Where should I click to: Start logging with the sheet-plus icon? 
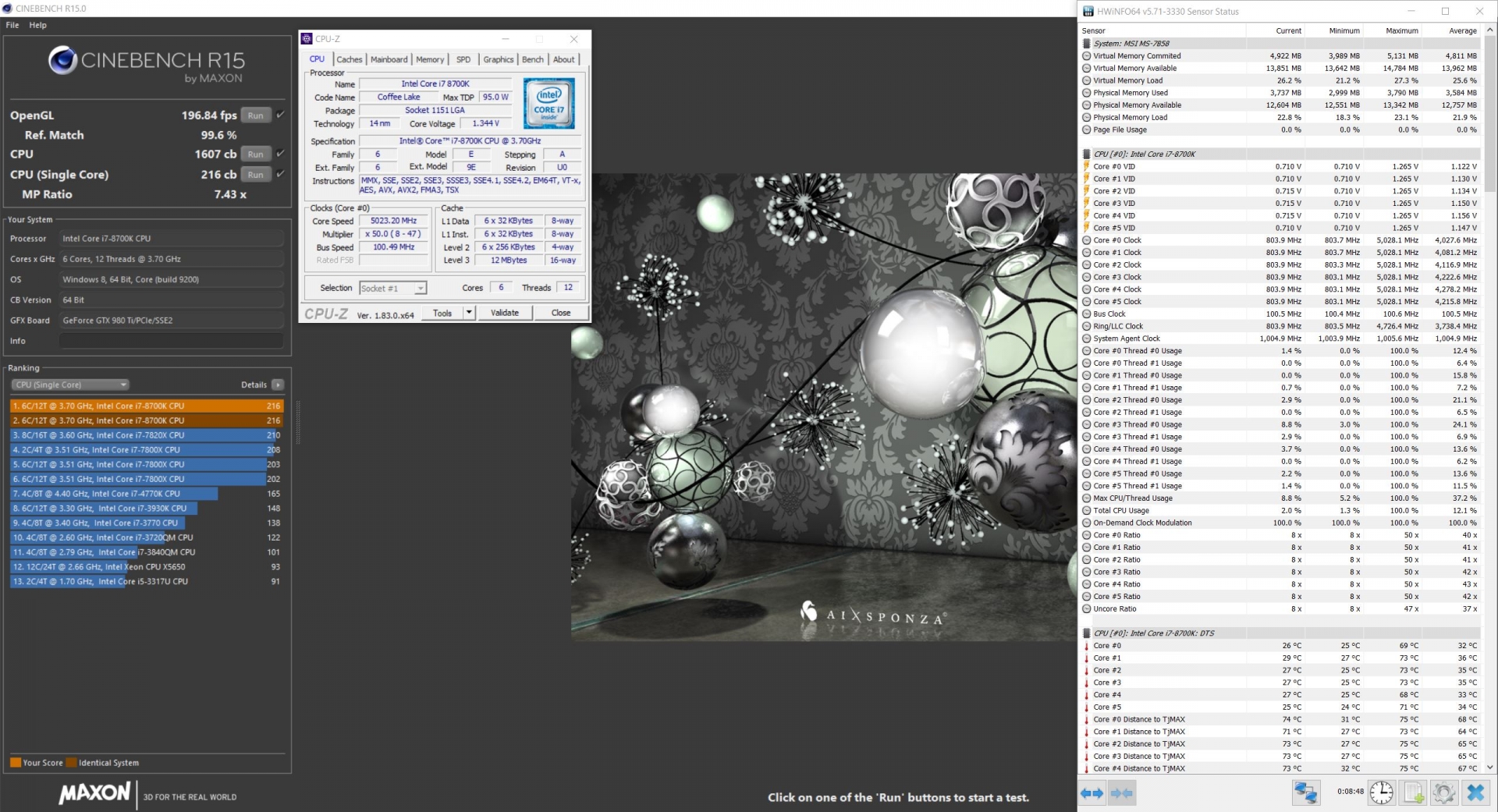coord(1413,793)
